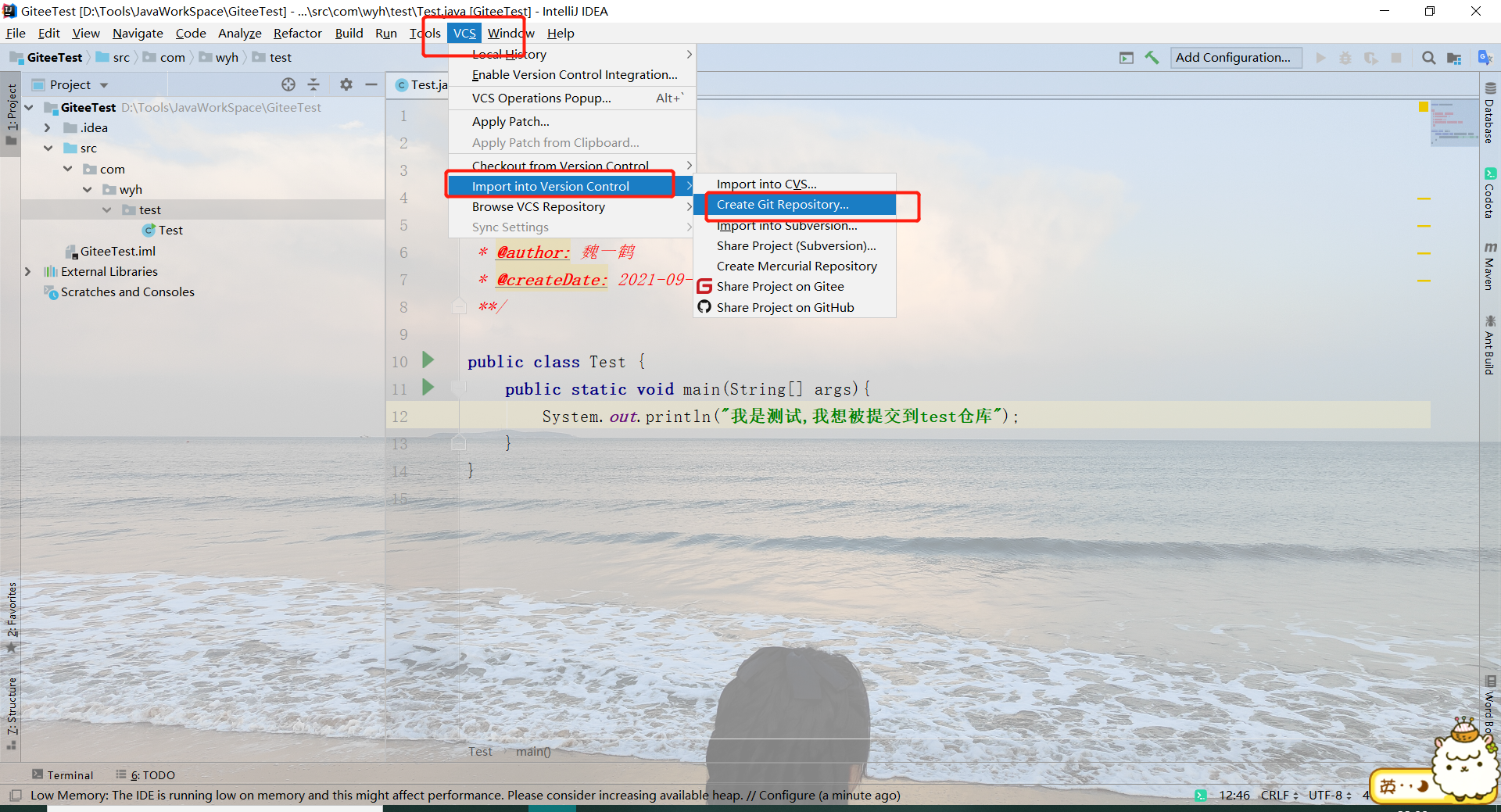Click the run gutter arrow at line 11
This screenshot has height=812, width=1501.
click(428, 387)
